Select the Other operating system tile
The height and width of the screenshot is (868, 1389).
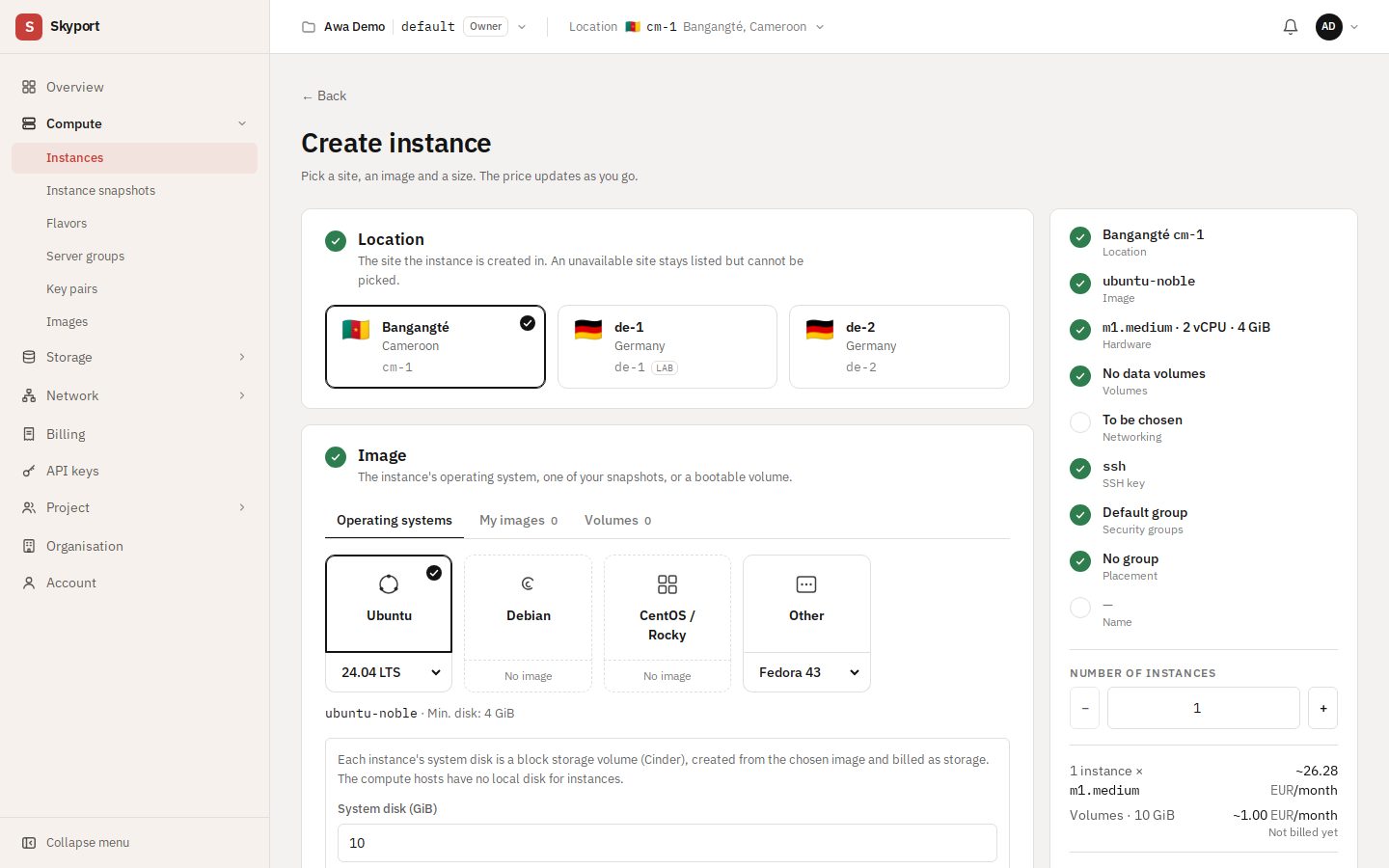(x=806, y=604)
